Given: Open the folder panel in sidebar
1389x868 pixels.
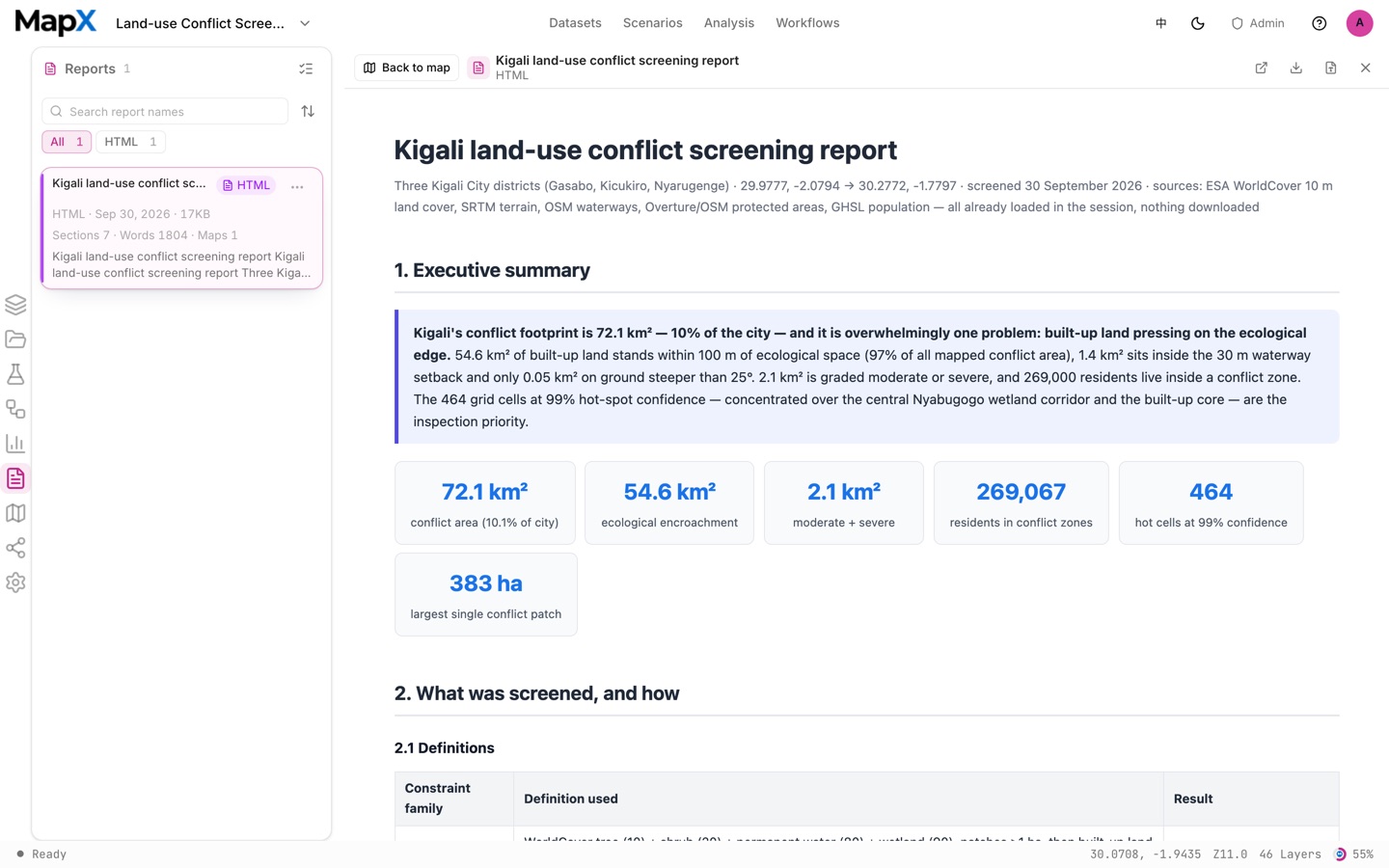Looking at the screenshot, I should [x=15, y=339].
